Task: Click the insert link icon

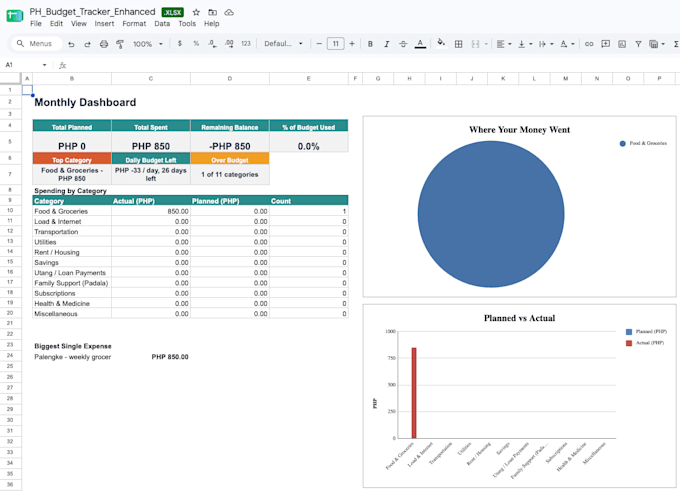Action: [x=588, y=44]
